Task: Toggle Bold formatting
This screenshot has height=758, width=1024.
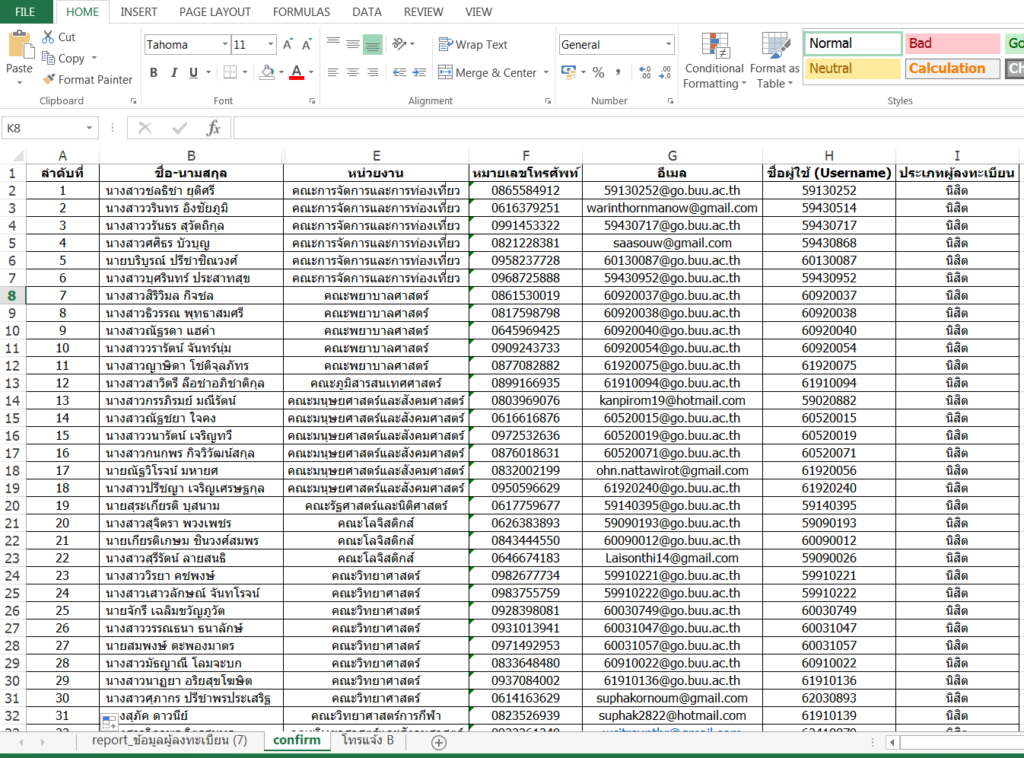Action: pyautogui.click(x=154, y=73)
